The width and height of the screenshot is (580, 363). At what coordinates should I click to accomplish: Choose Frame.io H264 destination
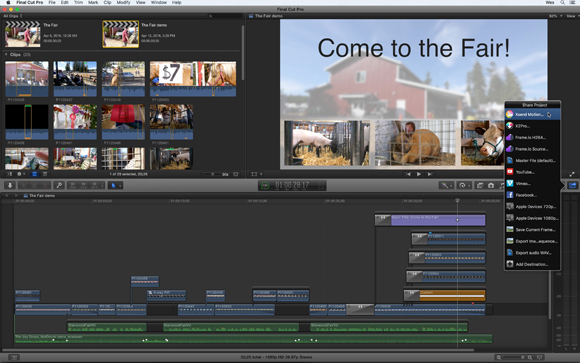[532, 137]
